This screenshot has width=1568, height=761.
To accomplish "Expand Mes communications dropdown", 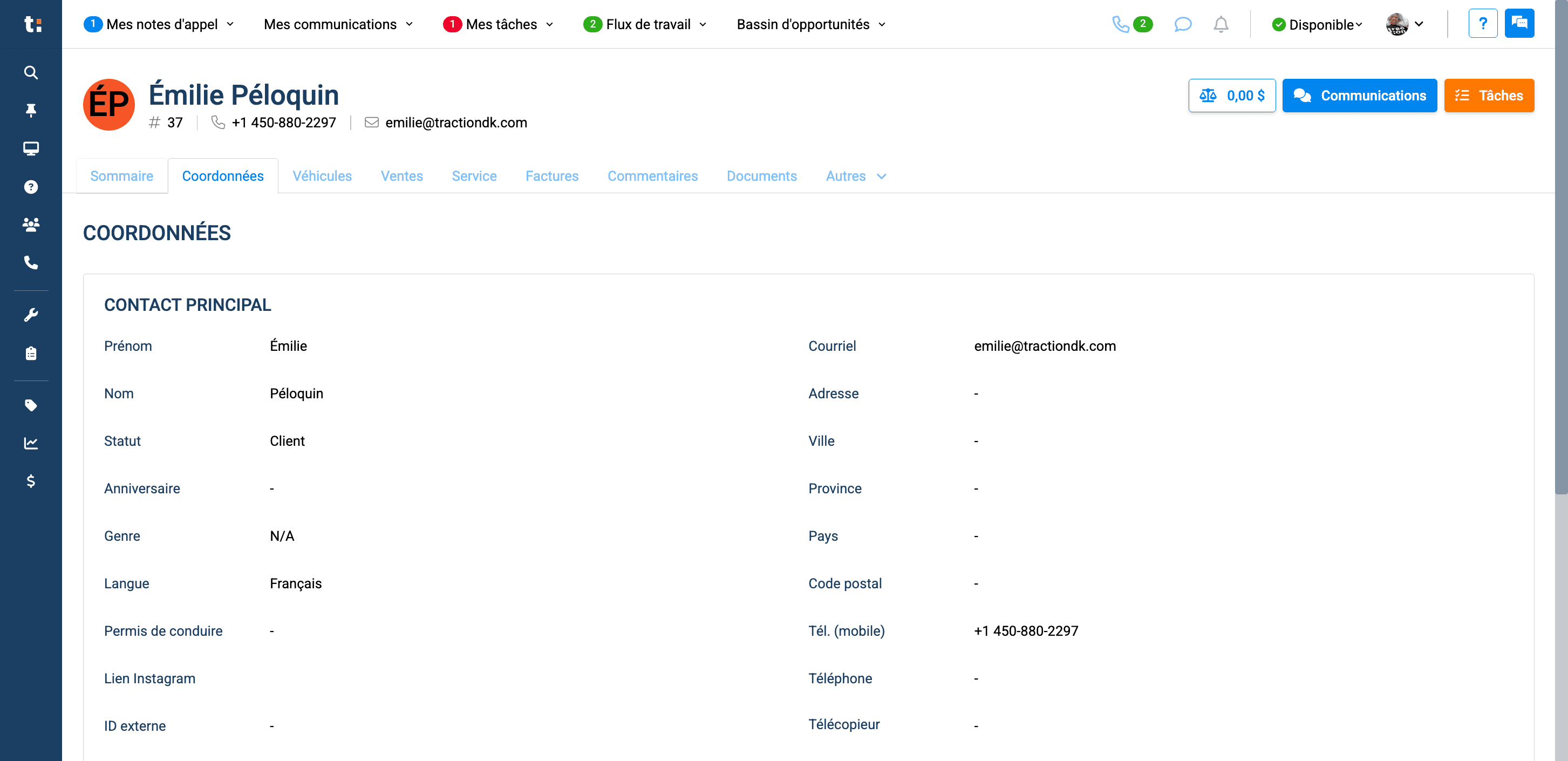I will pyautogui.click(x=338, y=24).
